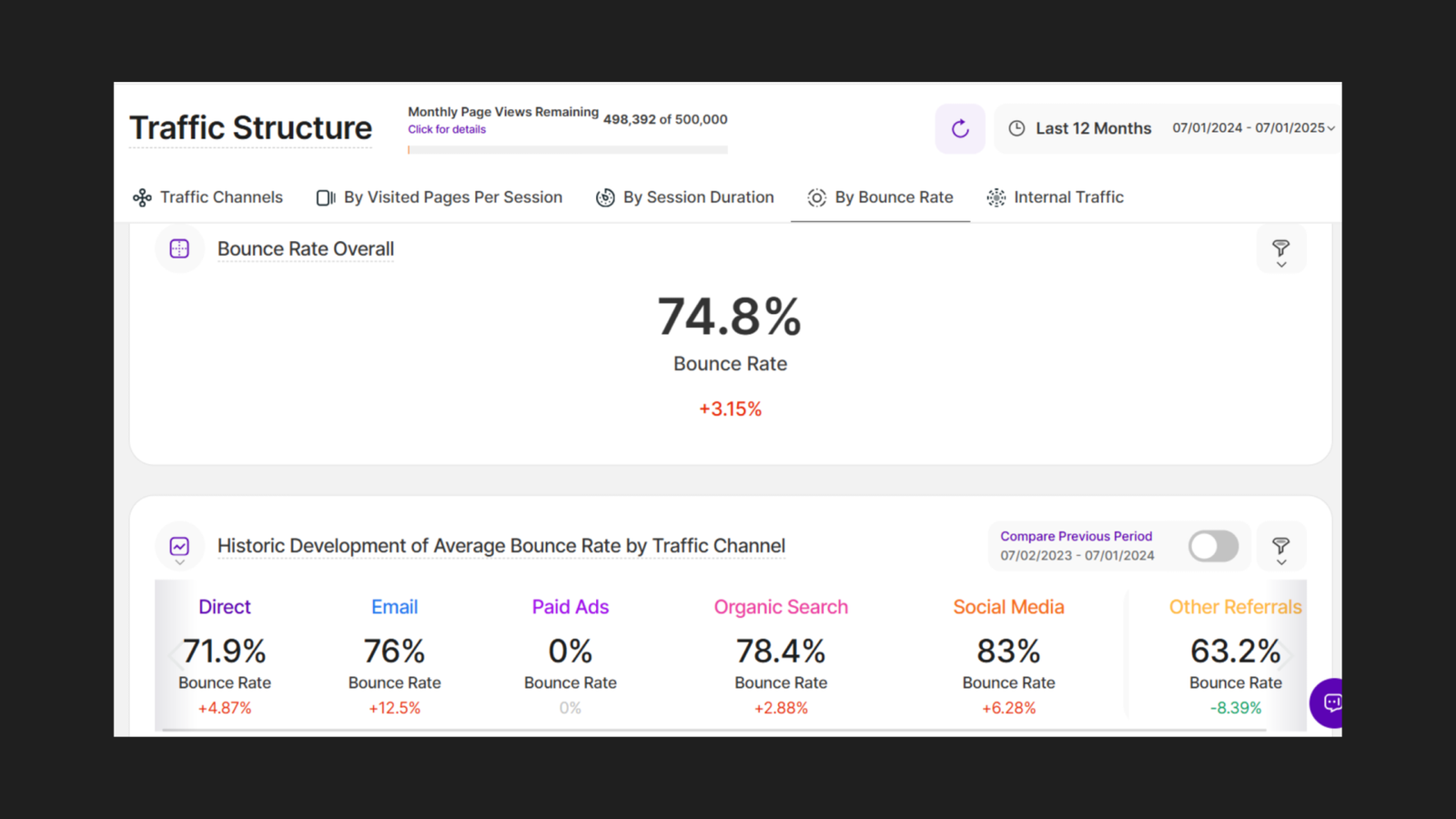This screenshot has height=819, width=1456.
Task: Click the clock icon next to Last 12 Months
Action: (x=1016, y=128)
